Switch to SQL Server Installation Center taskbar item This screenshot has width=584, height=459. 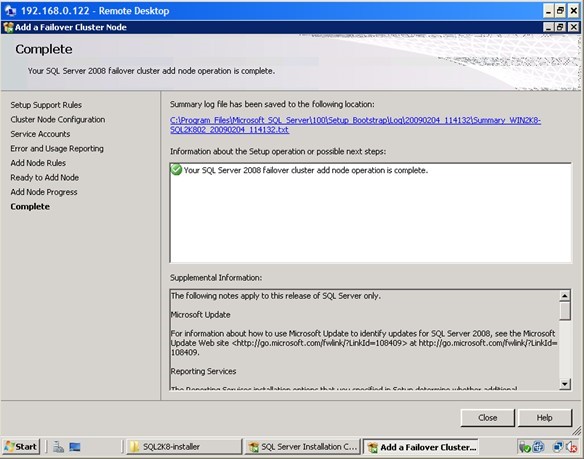(302, 446)
